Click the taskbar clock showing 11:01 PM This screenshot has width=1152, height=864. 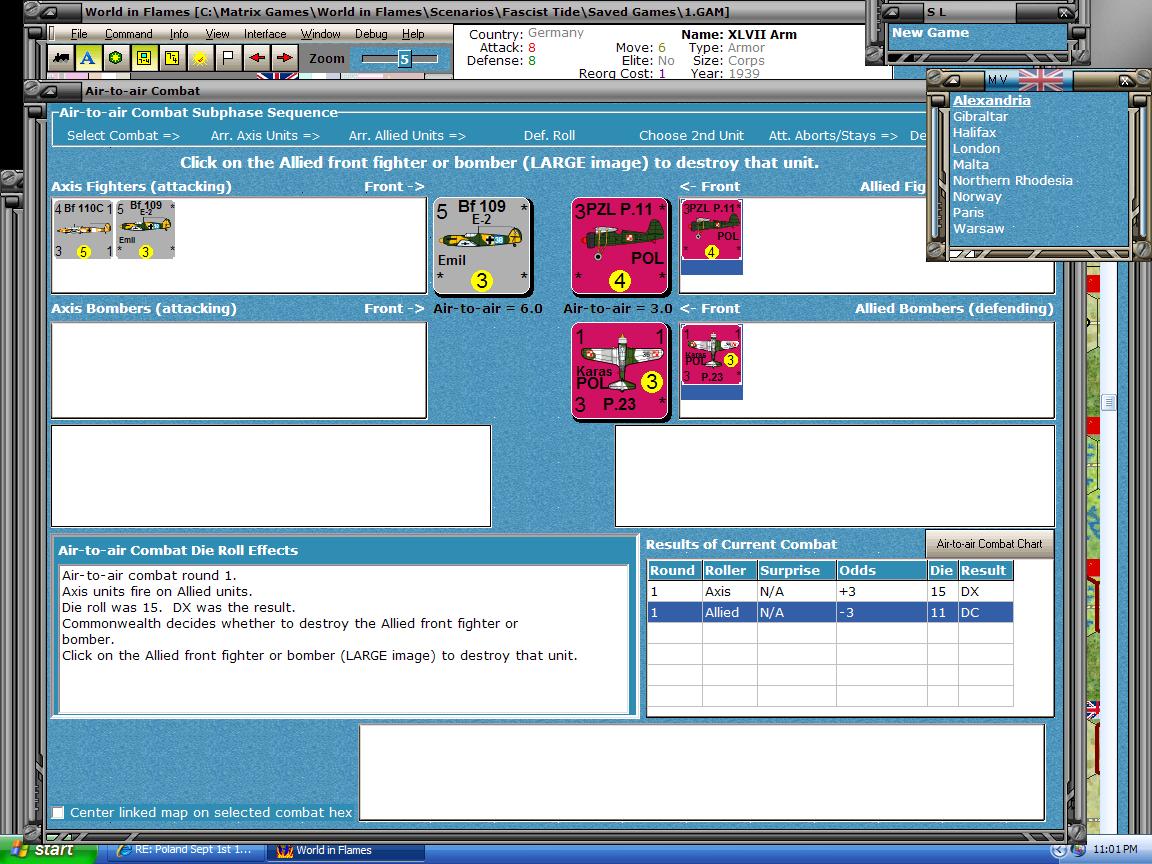tap(1115, 850)
